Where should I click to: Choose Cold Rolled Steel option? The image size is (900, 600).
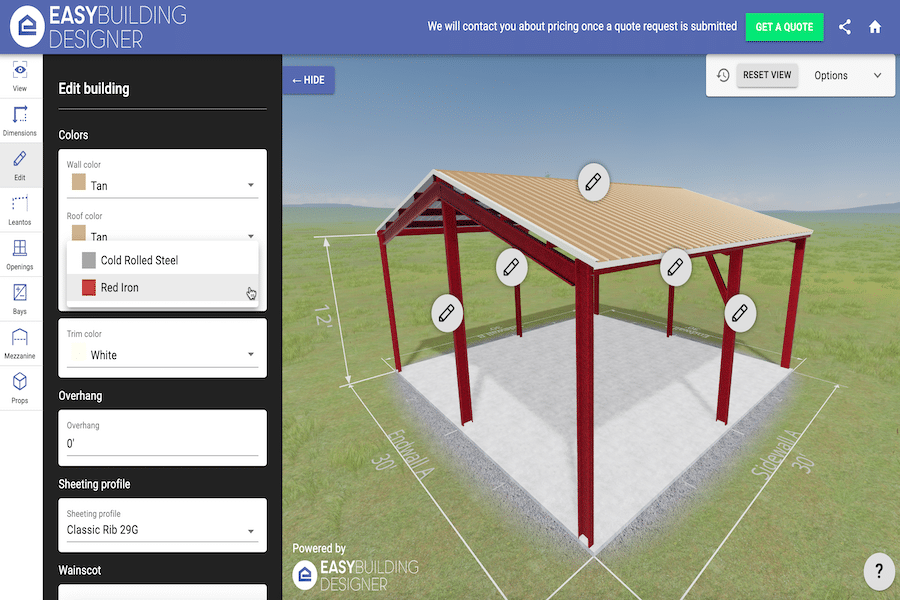[162, 260]
